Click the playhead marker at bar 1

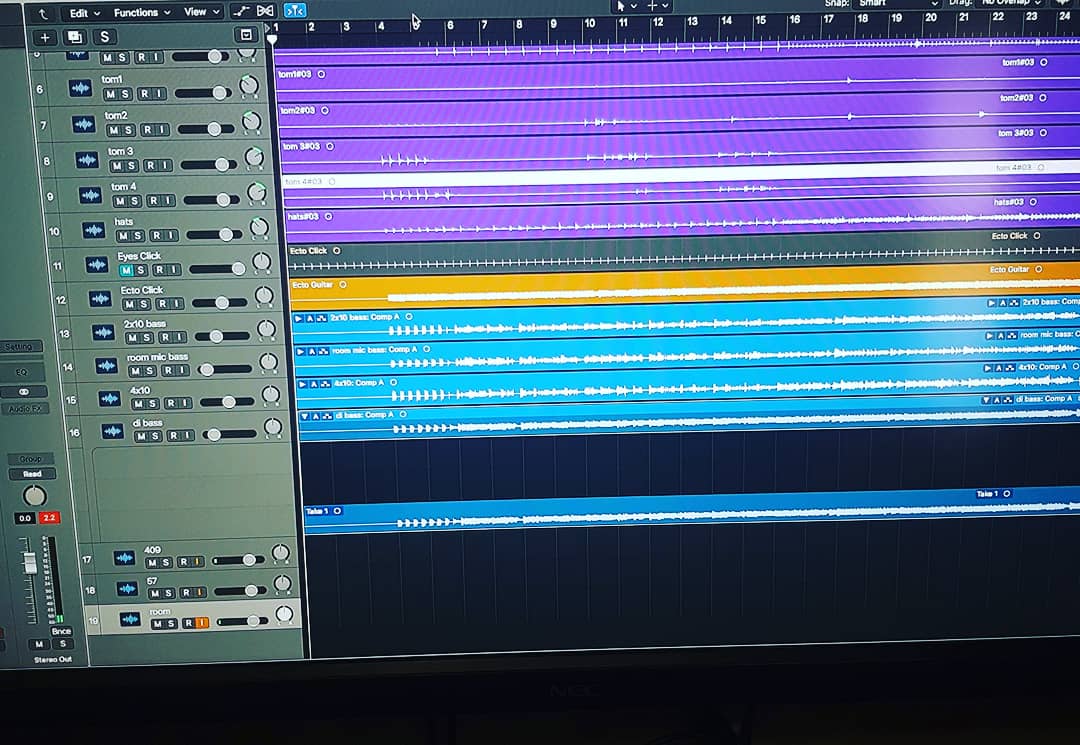pos(272,39)
